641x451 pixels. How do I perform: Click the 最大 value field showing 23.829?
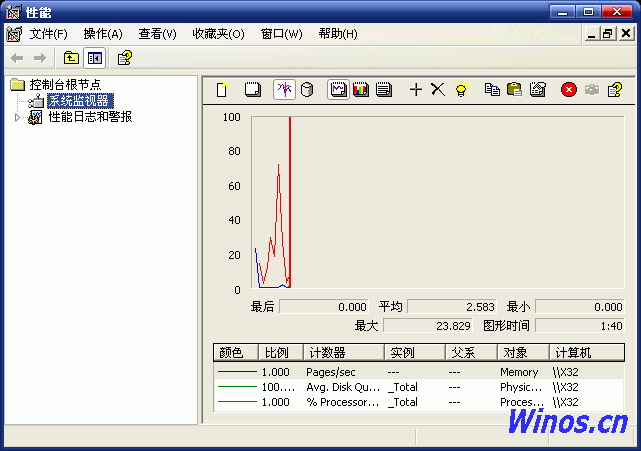coord(428,326)
